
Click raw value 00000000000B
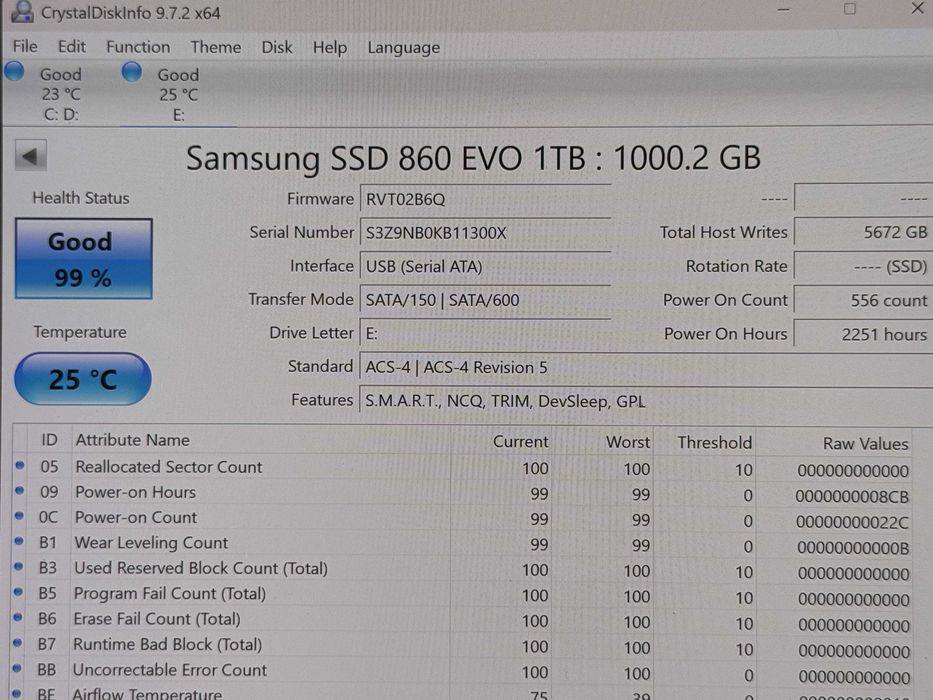pyautogui.click(x=853, y=548)
